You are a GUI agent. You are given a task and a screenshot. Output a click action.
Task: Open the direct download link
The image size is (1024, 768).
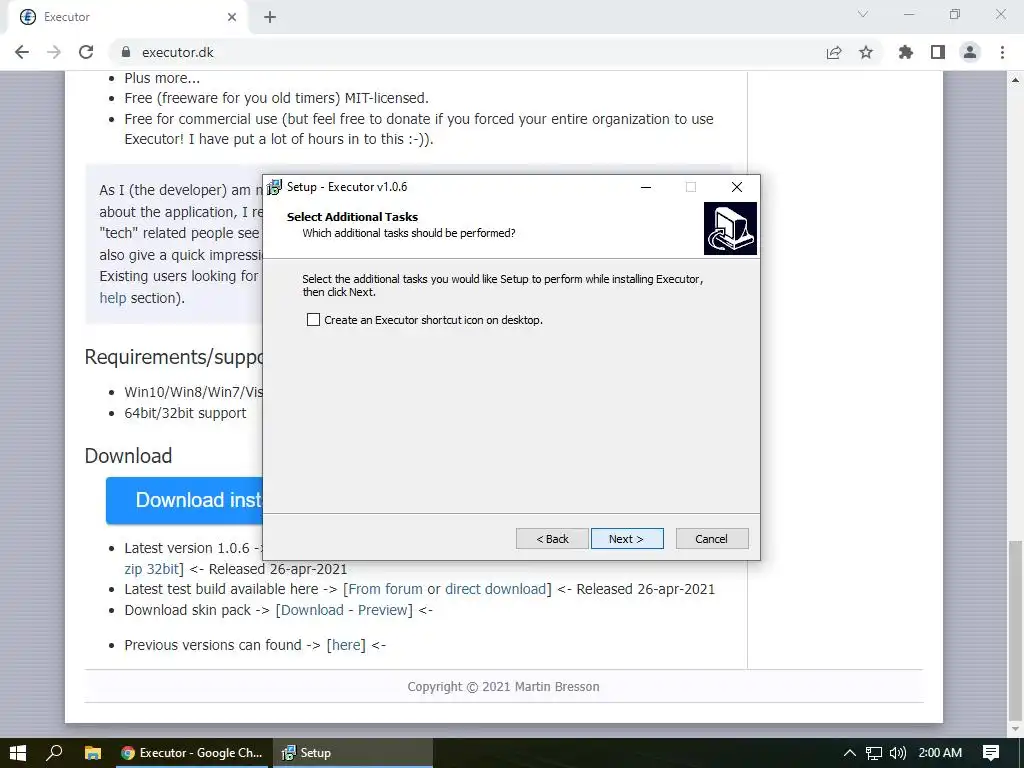click(x=496, y=589)
